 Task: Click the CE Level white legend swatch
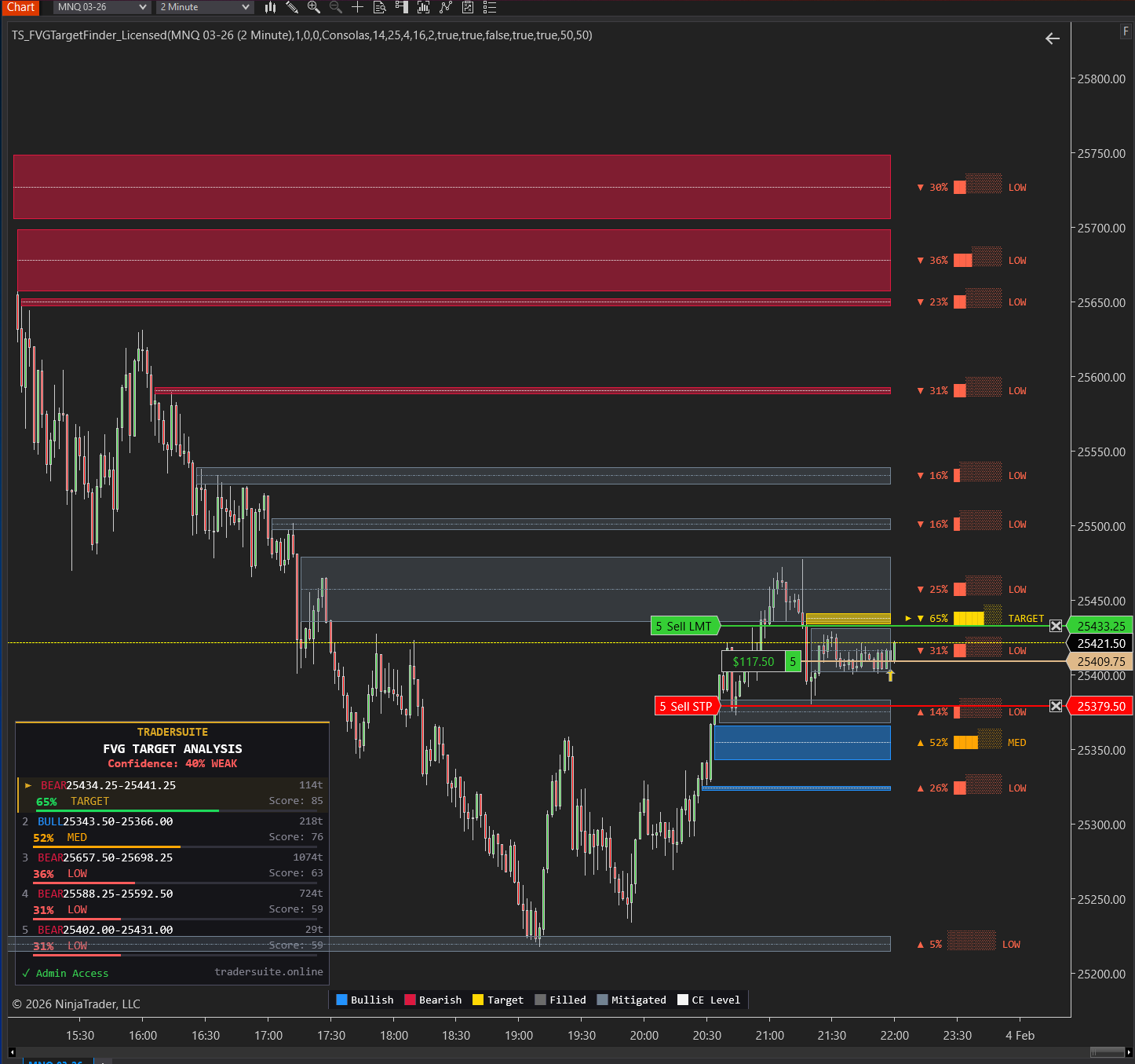click(683, 1000)
